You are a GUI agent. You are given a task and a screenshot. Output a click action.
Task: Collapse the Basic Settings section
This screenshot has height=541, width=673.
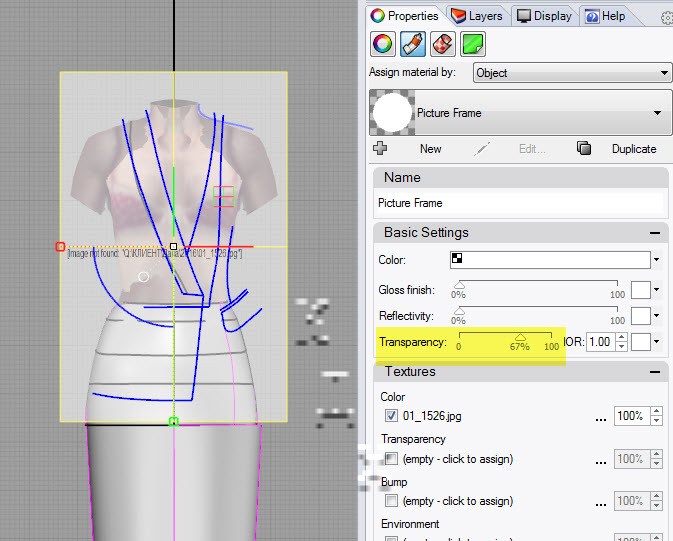click(x=655, y=233)
